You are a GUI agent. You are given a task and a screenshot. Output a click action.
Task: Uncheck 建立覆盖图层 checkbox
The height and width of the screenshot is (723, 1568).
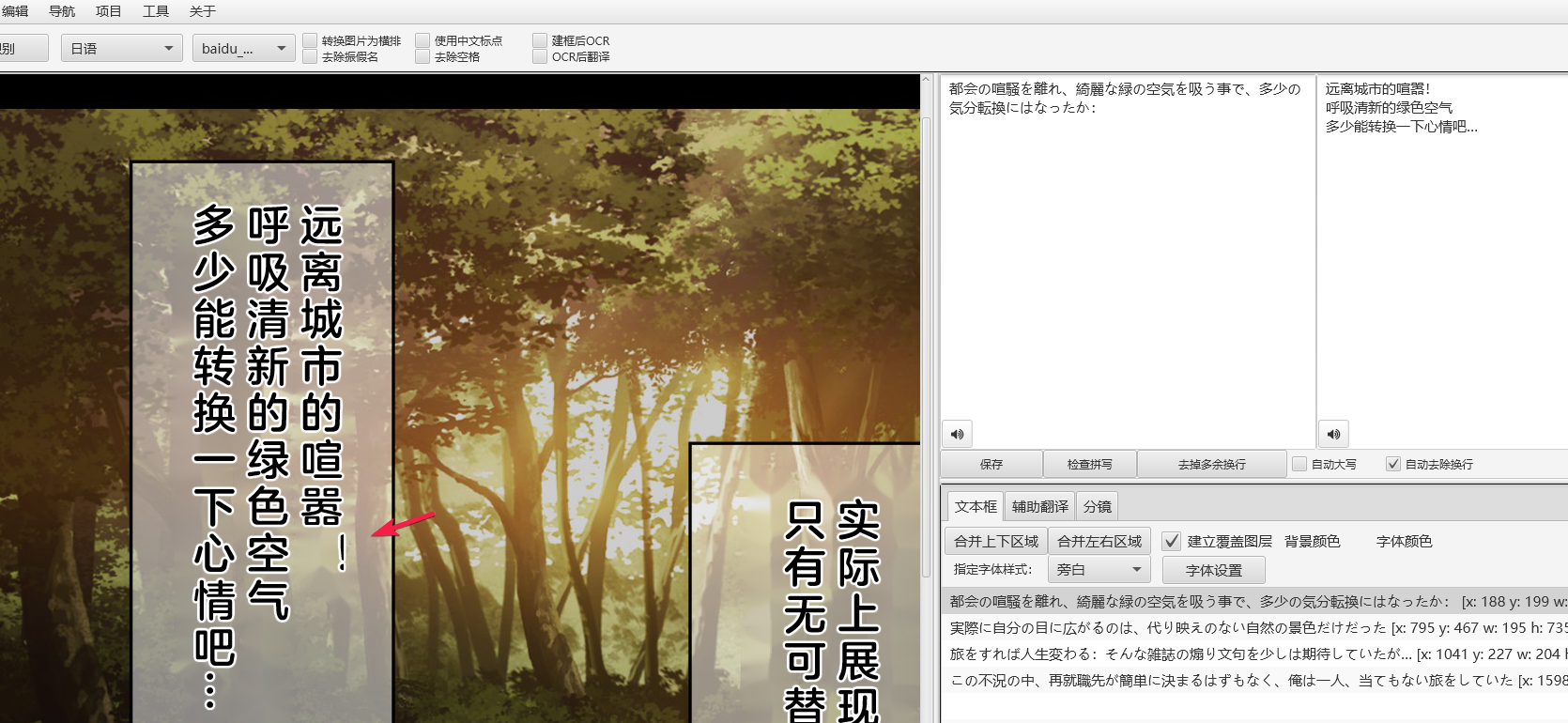(x=1171, y=541)
